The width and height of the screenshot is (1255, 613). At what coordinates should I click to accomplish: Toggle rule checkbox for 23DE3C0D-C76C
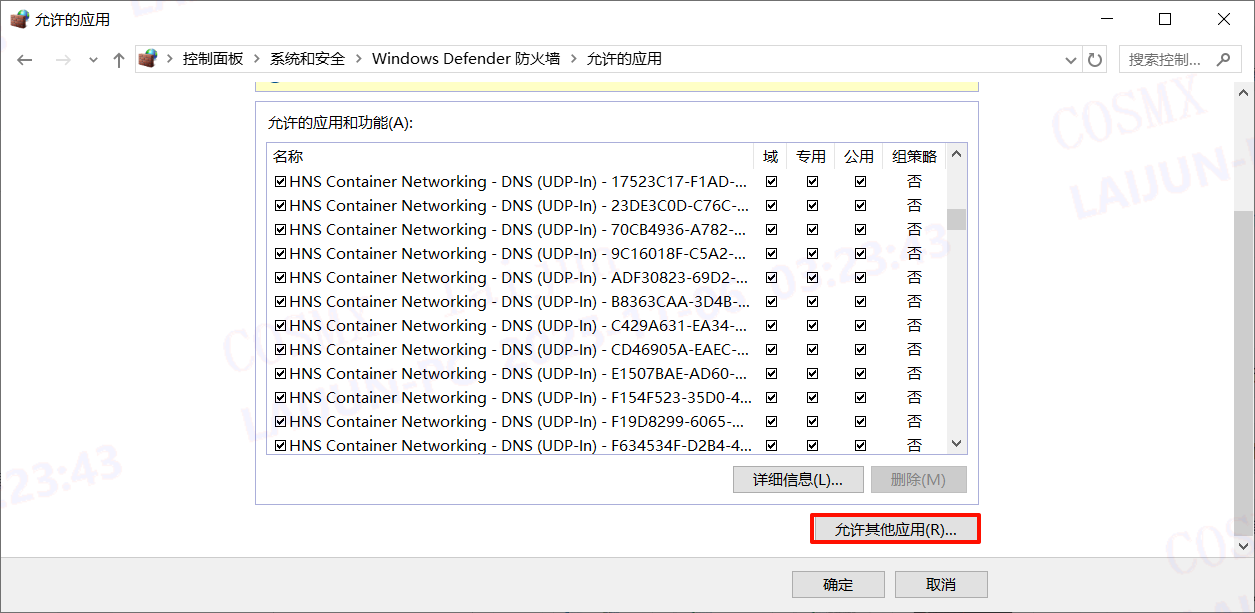[x=280, y=206]
